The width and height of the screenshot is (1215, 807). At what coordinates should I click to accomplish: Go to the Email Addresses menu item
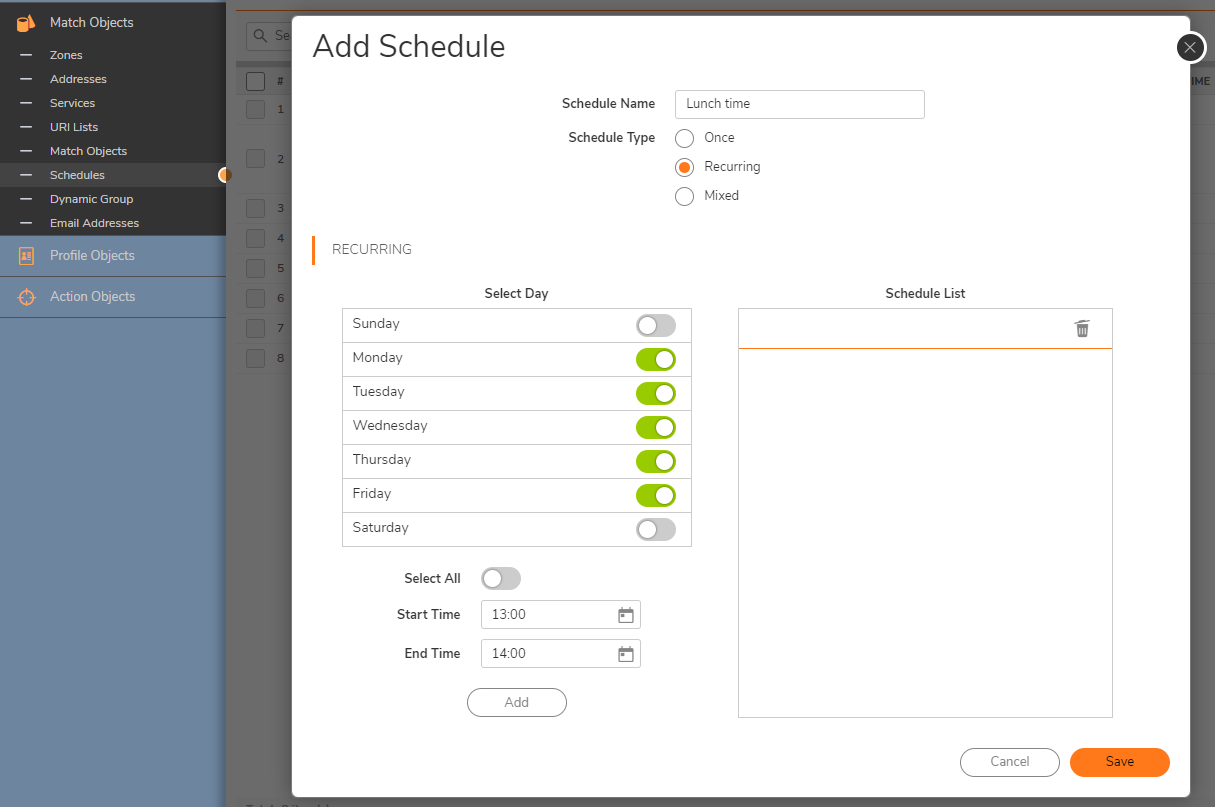coord(94,223)
